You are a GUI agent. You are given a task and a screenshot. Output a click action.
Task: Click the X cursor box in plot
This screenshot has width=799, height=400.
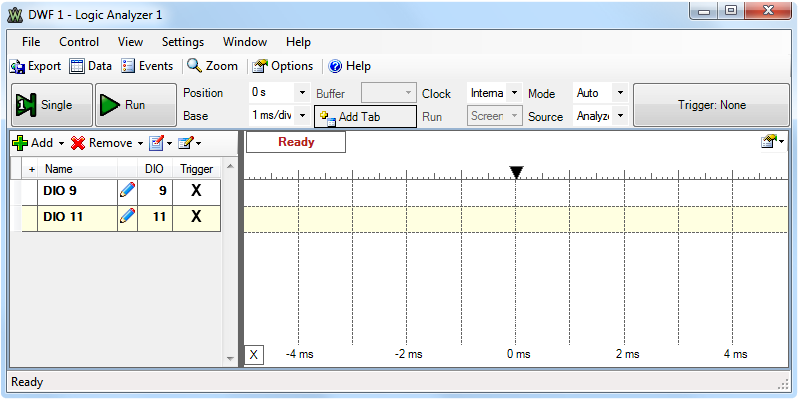(254, 355)
